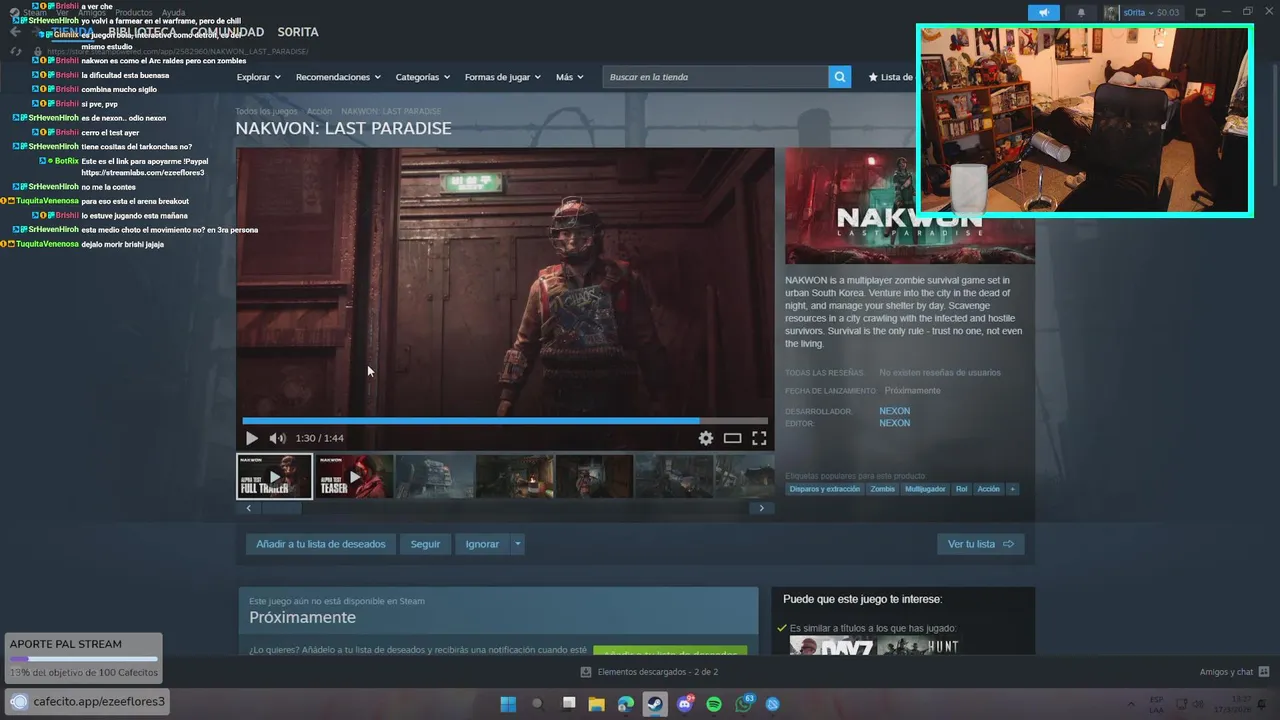Open Steam announcements megaphone icon
The height and width of the screenshot is (720, 1280).
[1043, 12]
